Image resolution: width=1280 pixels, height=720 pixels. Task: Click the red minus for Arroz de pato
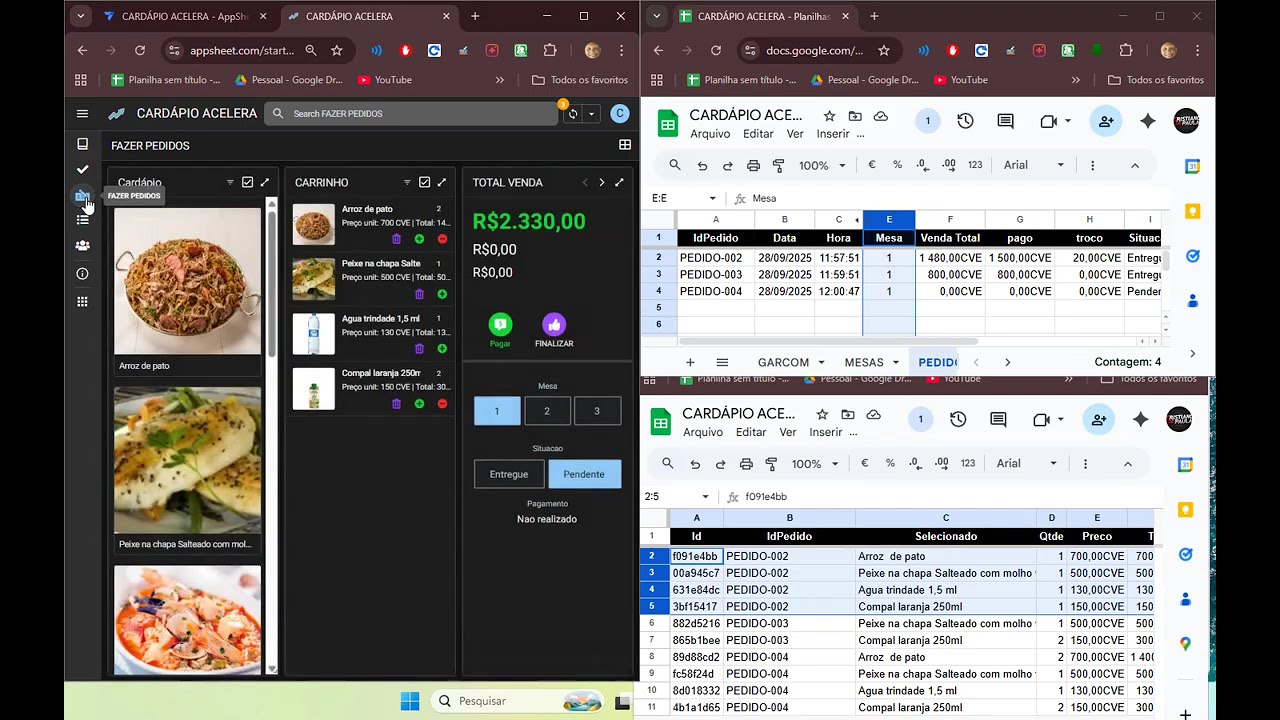442,239
